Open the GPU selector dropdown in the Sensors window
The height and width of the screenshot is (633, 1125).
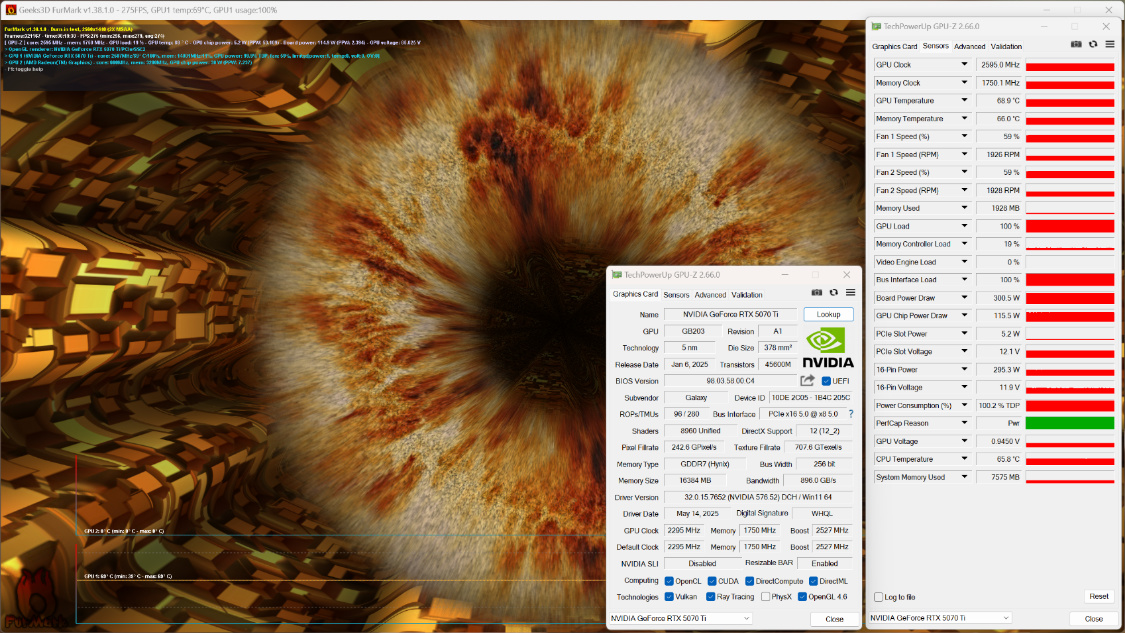[x=940, y=618]
